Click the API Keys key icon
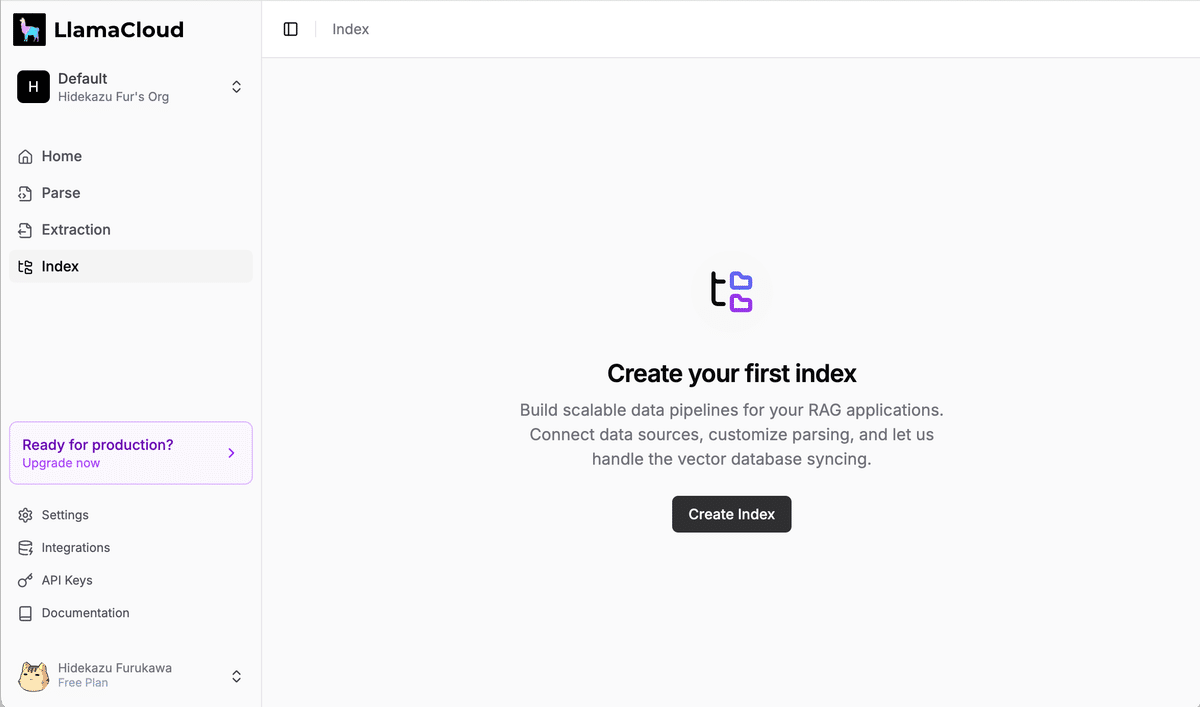The image size is (1200, 707). tap(26, 581)
